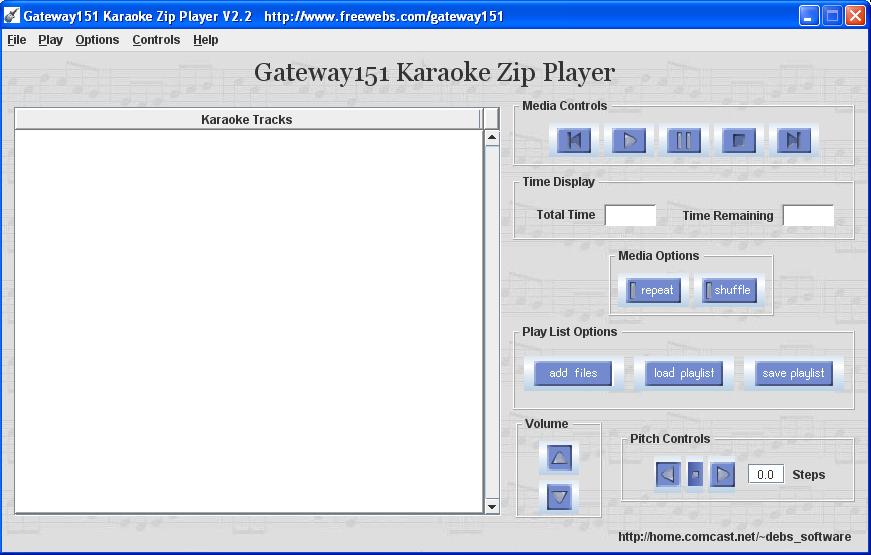
Task: Click load playlist button
Action: 684,373
